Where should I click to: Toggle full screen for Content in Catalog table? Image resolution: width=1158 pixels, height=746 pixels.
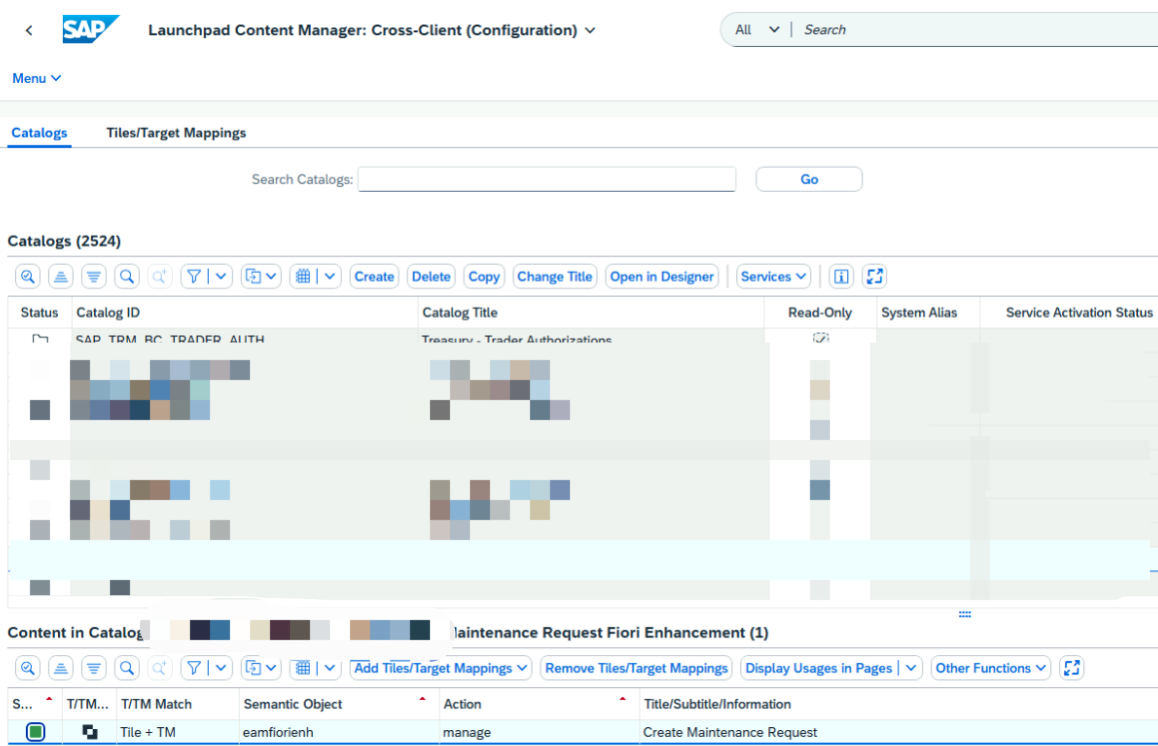(x=1072, y=668)
